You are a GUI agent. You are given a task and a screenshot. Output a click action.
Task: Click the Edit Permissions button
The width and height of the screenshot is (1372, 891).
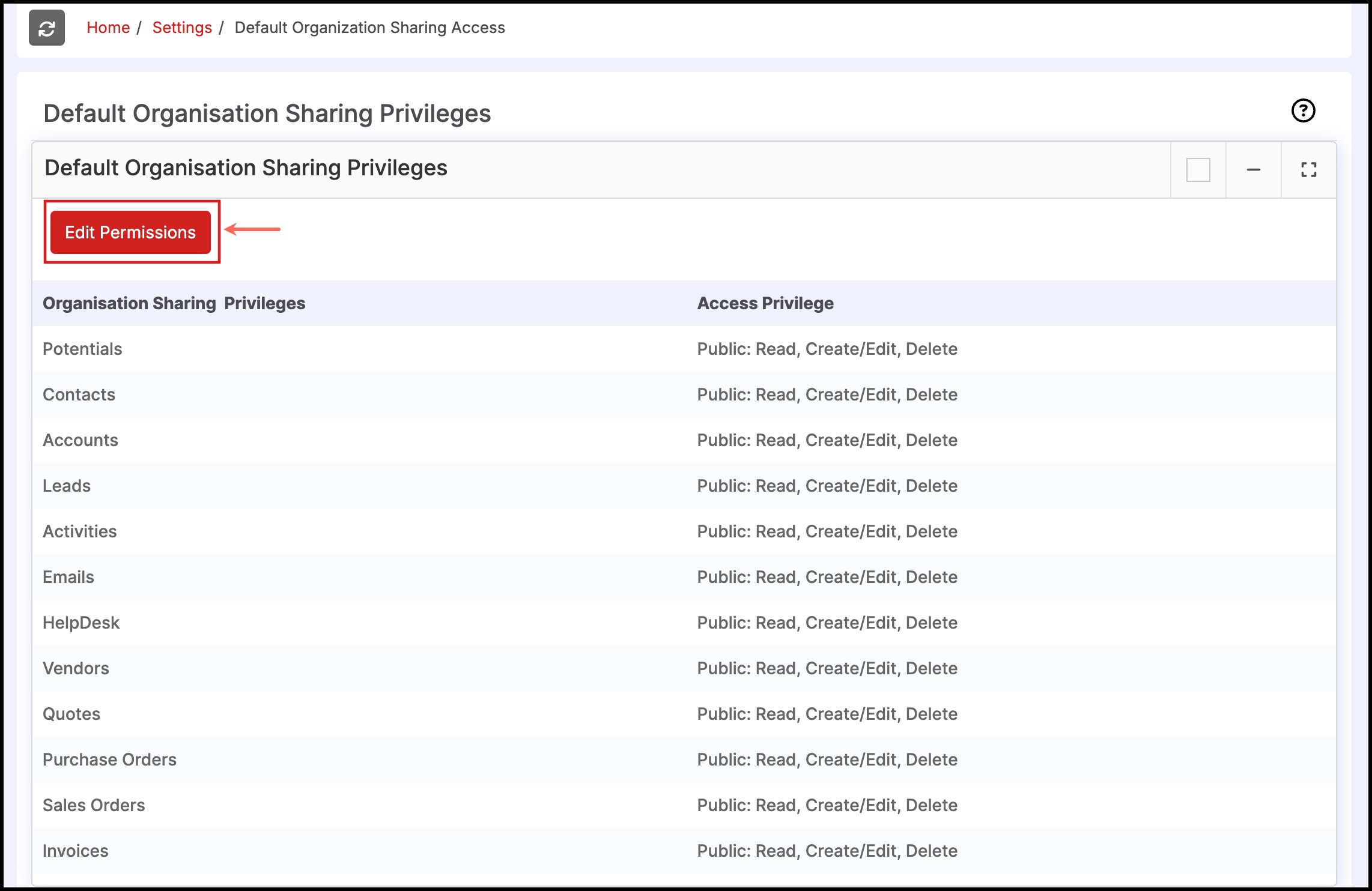[x=130, y=232]
